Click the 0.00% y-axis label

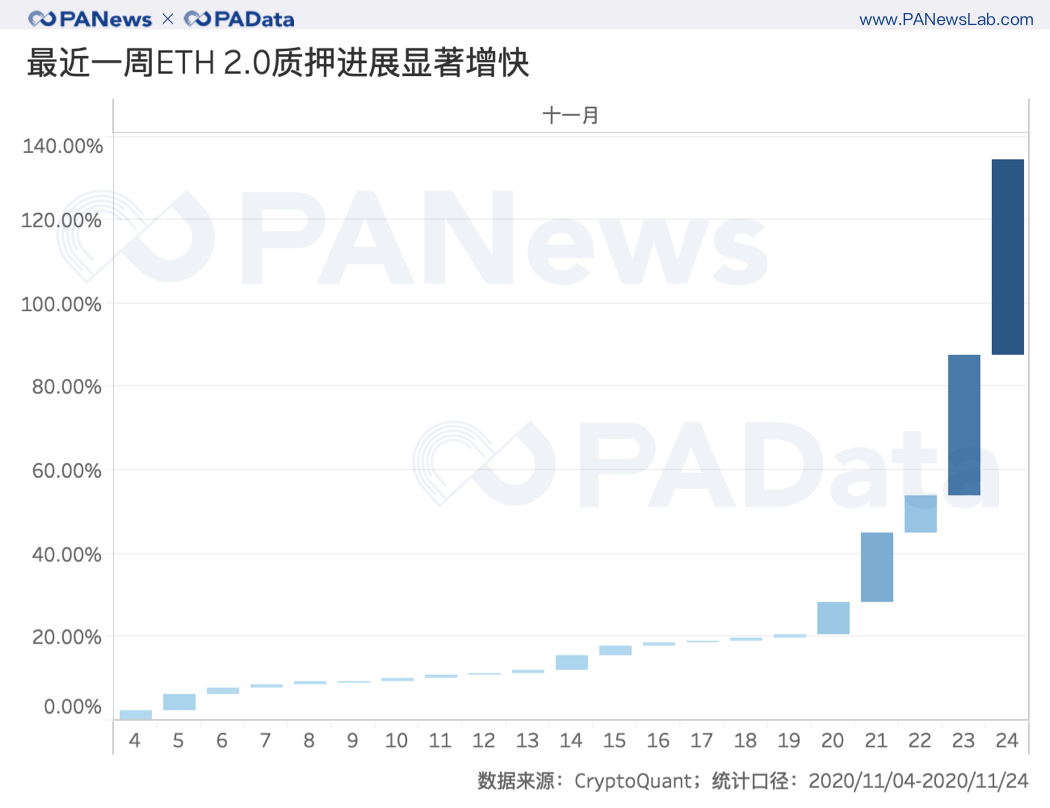[x=67, y=707]
